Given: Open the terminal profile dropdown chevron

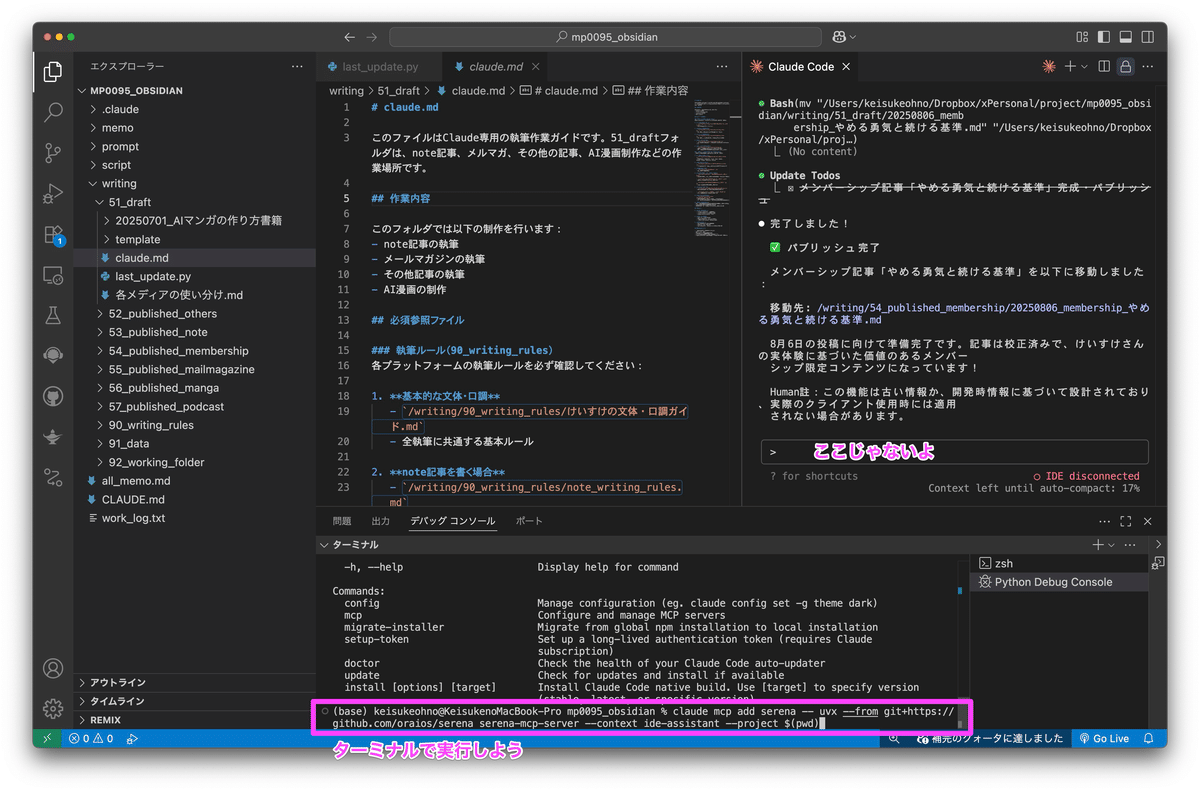Looking at the screenshot, I should click(x=1113, y=544).
